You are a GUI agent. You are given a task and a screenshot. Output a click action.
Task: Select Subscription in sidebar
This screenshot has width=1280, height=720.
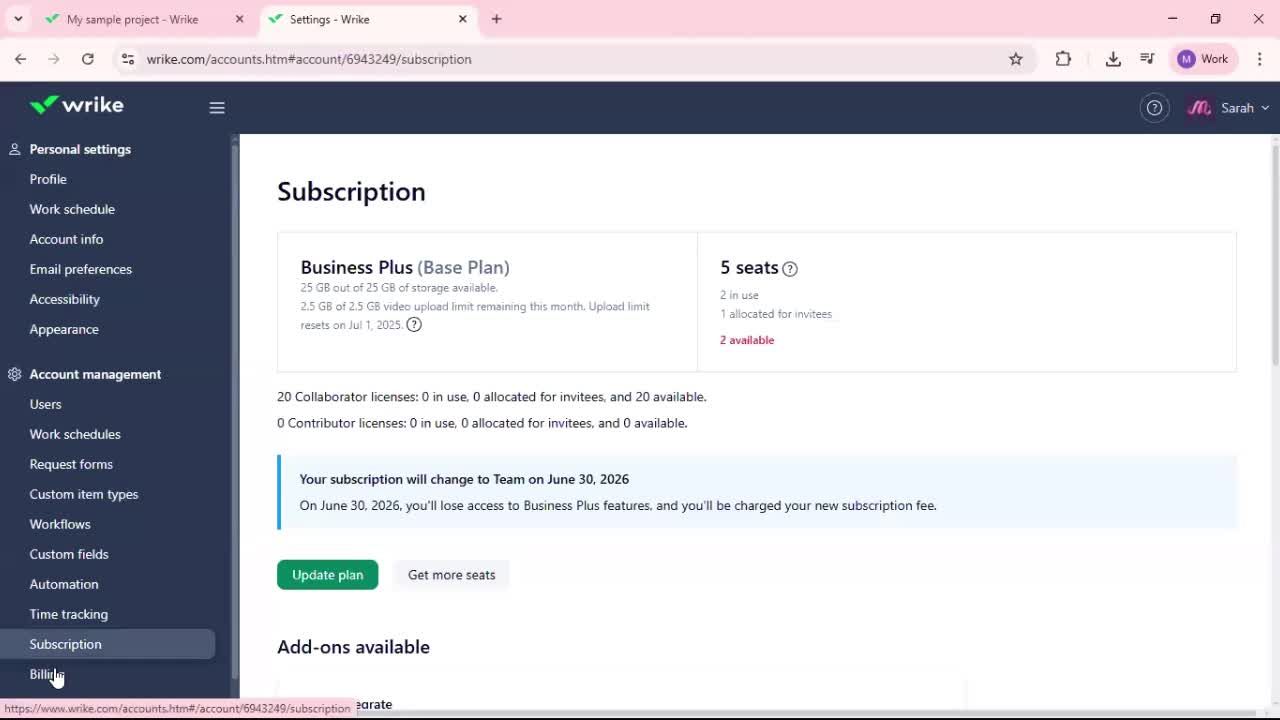tap(107, 644)
